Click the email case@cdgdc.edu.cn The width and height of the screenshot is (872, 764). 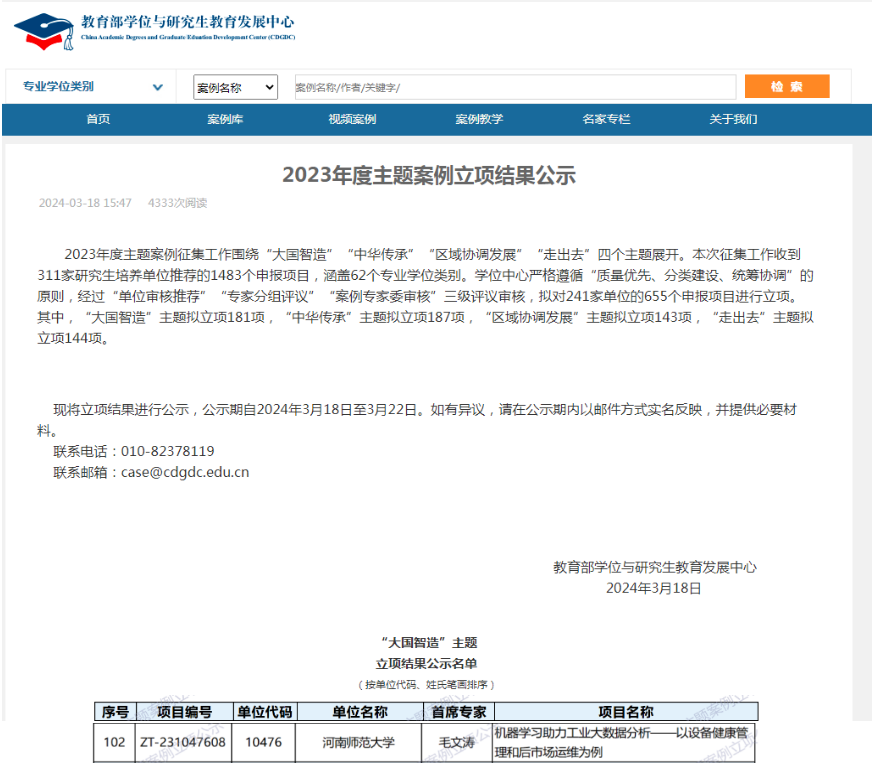(185, 472)
